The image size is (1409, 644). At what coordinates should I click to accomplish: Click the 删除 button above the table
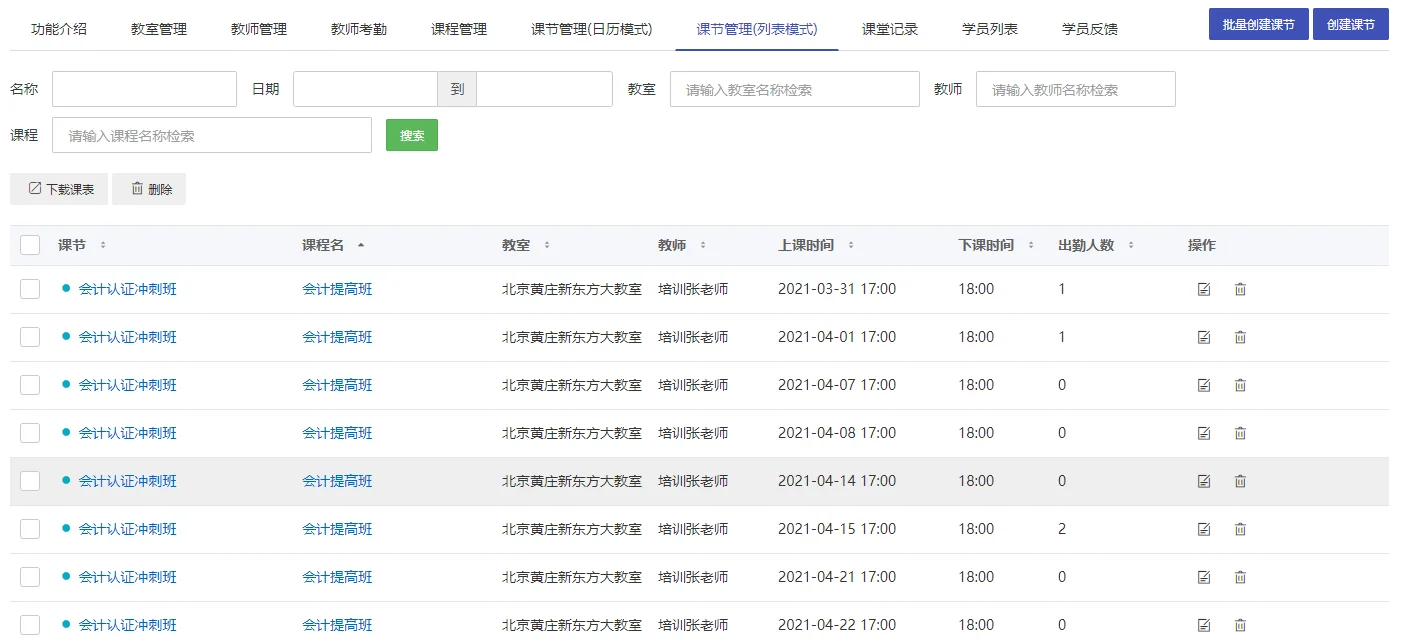(149, 189)
